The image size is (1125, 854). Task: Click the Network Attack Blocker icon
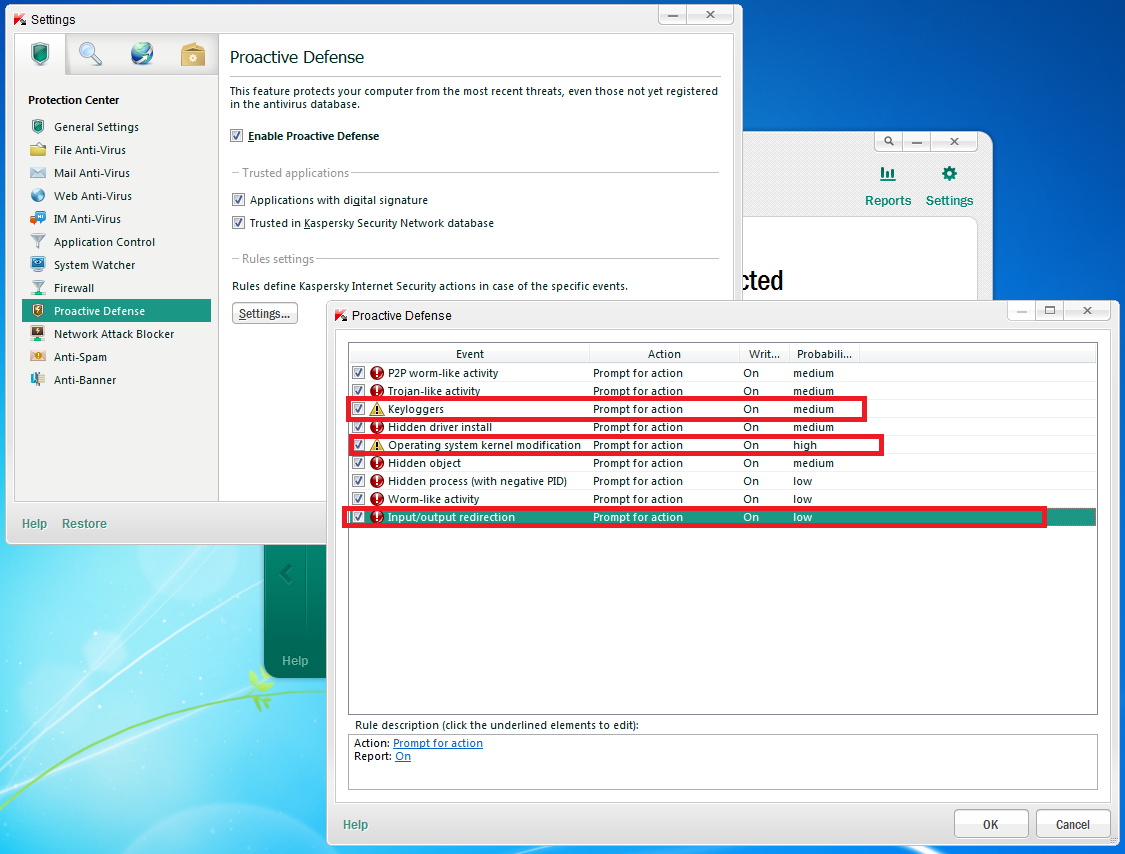coord(38,333)
